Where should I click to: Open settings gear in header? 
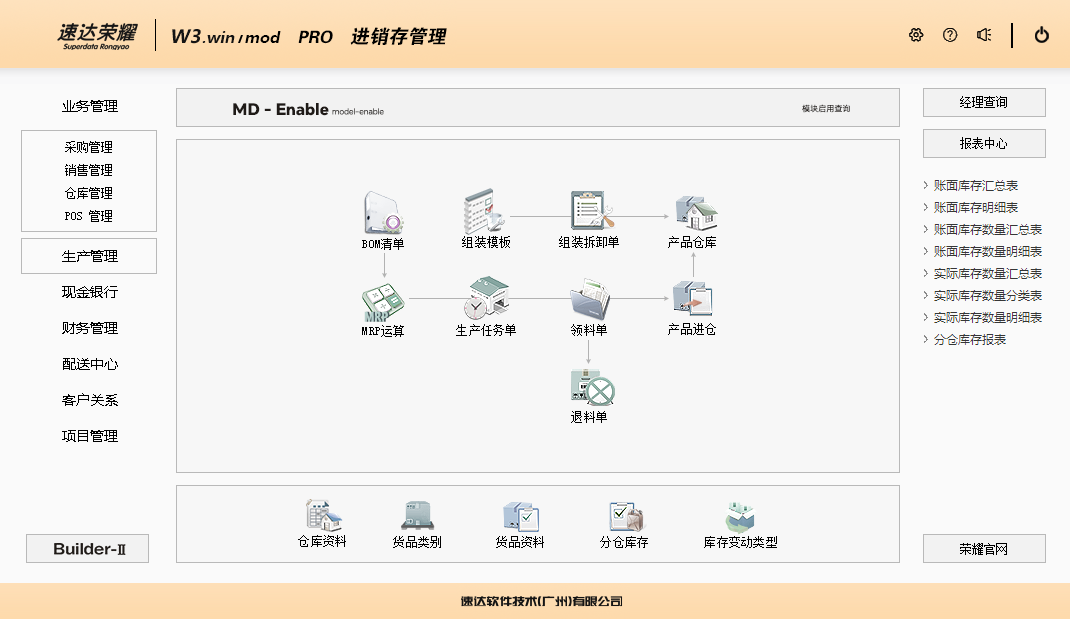[916, 35]
